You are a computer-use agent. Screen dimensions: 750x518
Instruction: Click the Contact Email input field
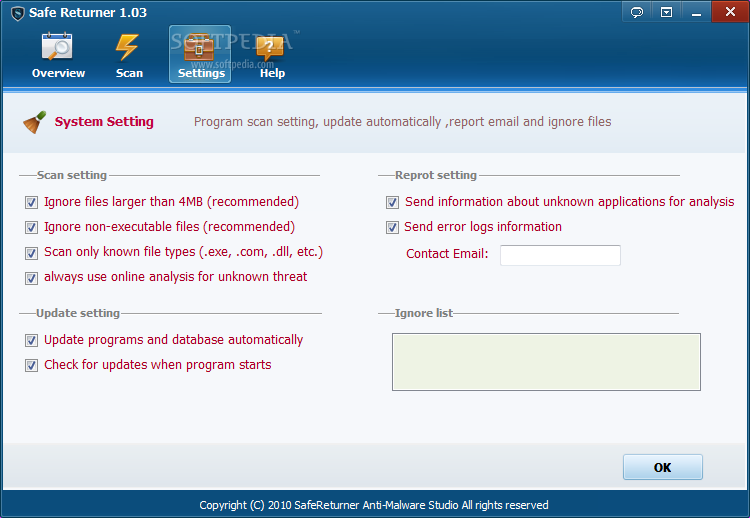click(x=560, y=255)
